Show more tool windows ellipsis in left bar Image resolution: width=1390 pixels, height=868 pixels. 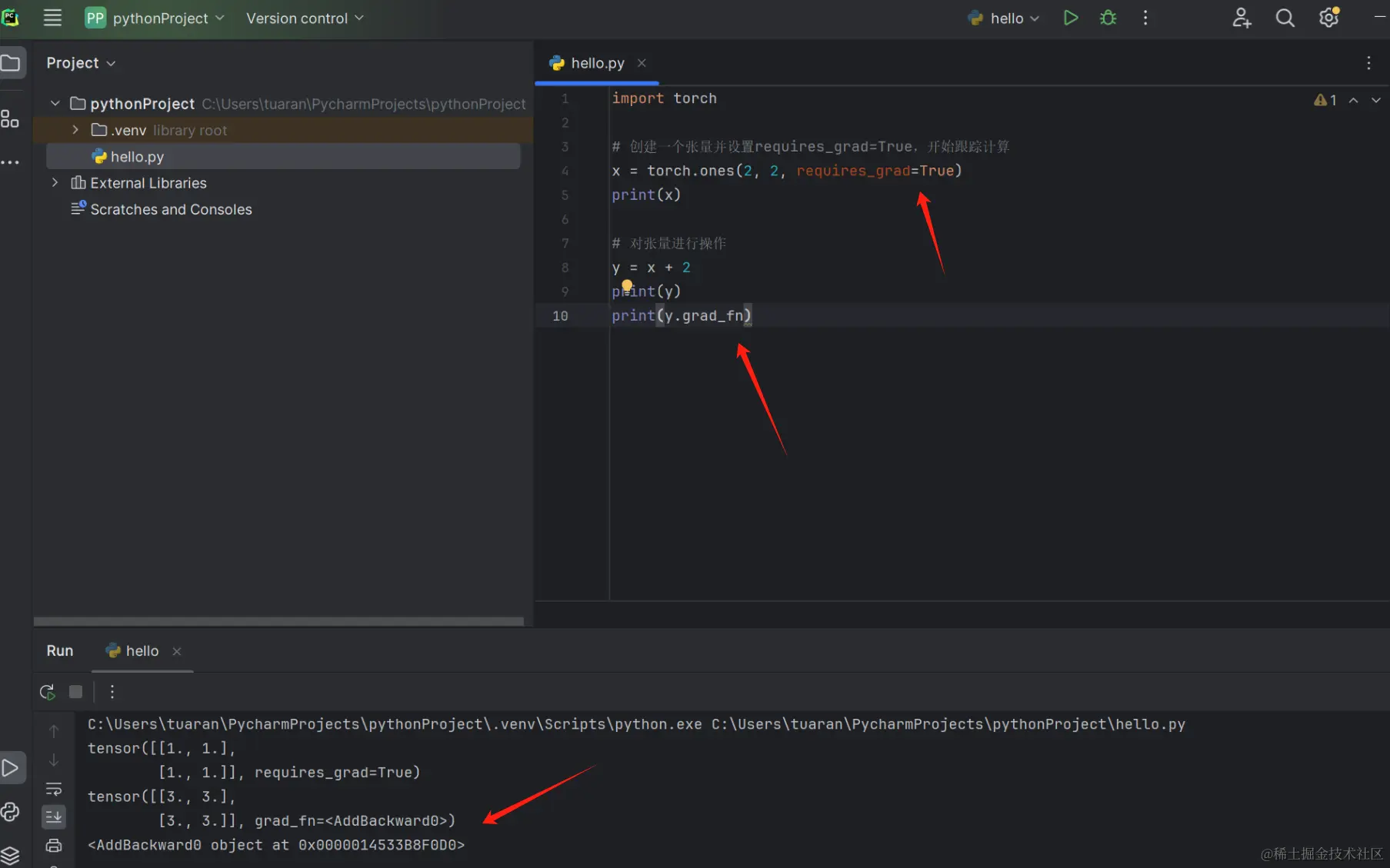click(10, 162)
